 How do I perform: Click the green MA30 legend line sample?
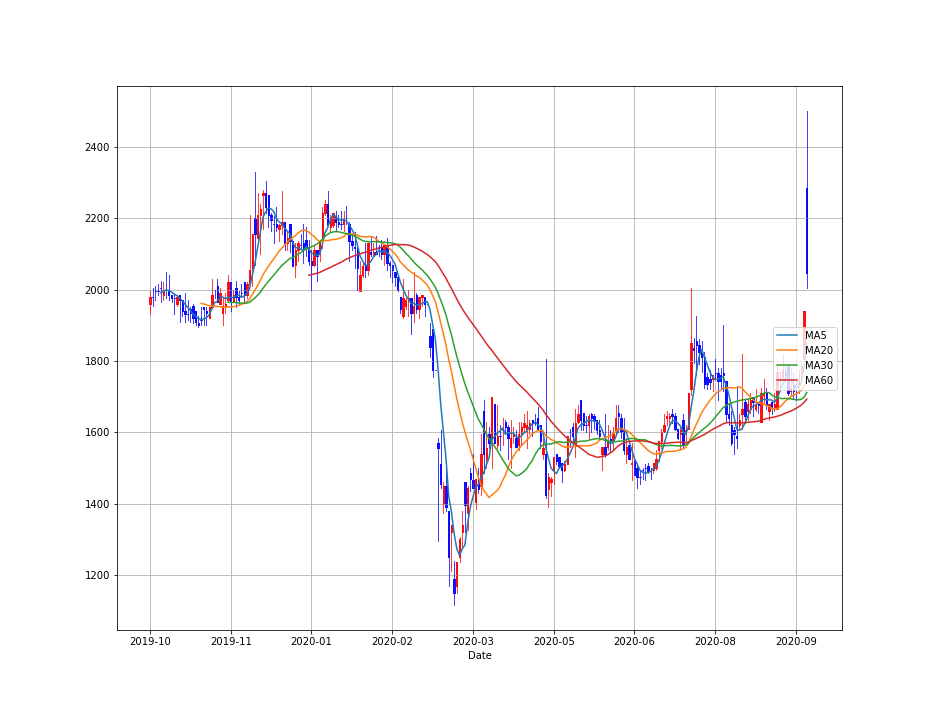click(x=788, y=365)
